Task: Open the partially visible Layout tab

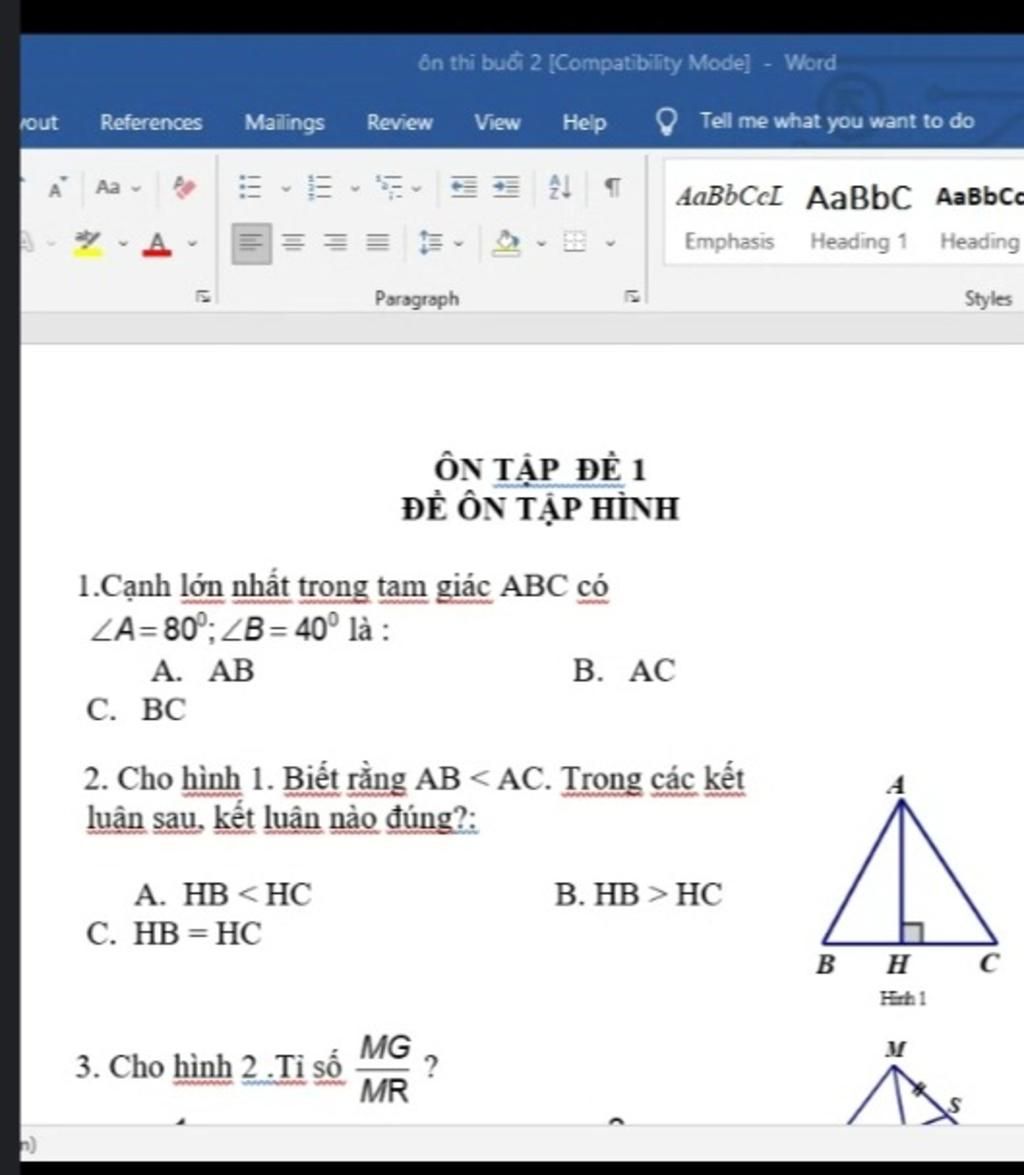Action: point(39,122)
